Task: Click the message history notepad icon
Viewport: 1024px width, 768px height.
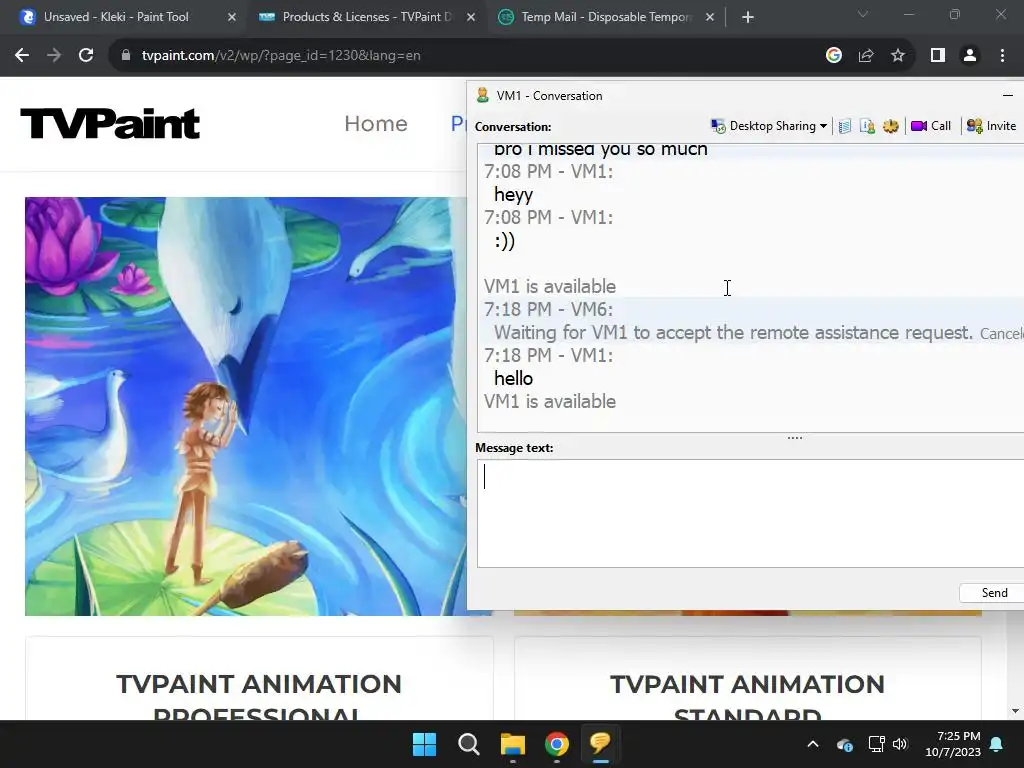Action: 844,126
